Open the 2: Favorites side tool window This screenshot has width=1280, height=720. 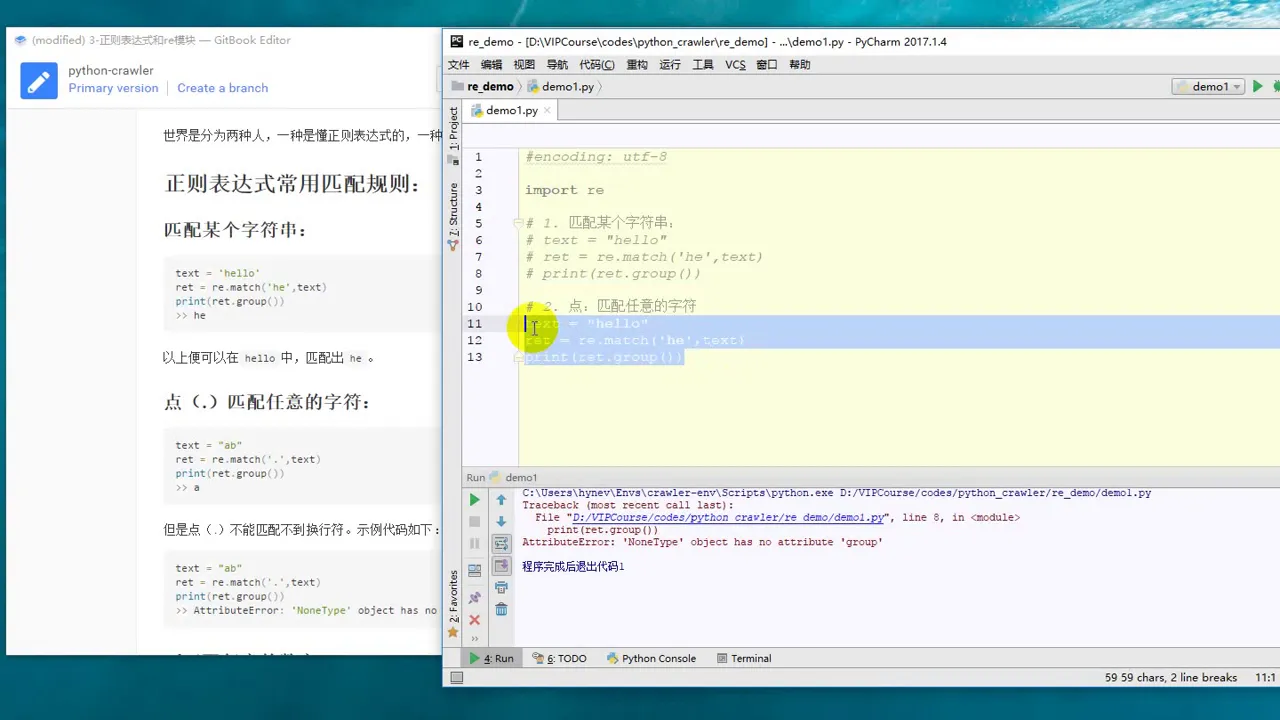click(x=453, y=605)
